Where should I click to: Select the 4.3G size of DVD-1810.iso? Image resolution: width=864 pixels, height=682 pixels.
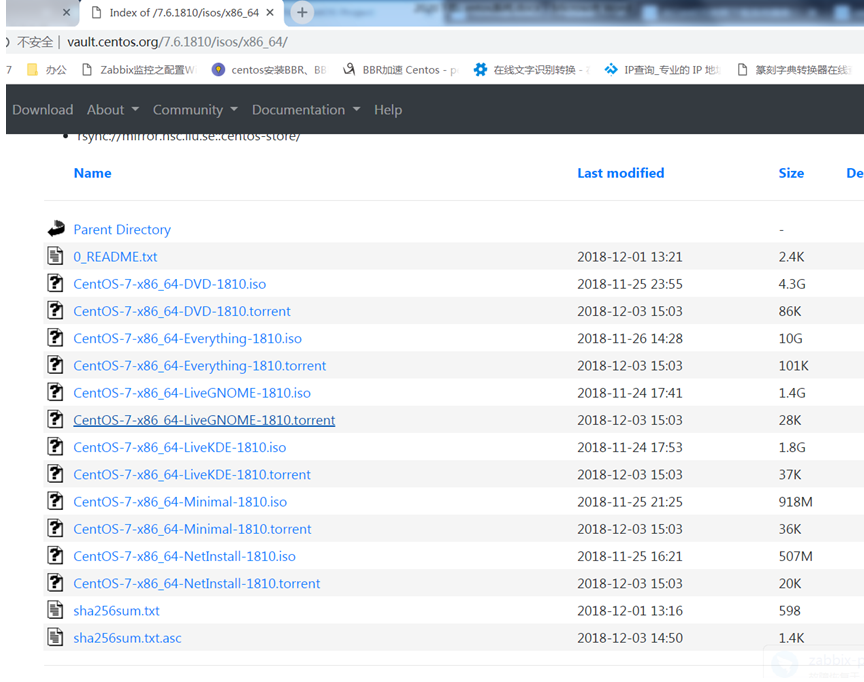pyautogui.click(x=792, y=284)
